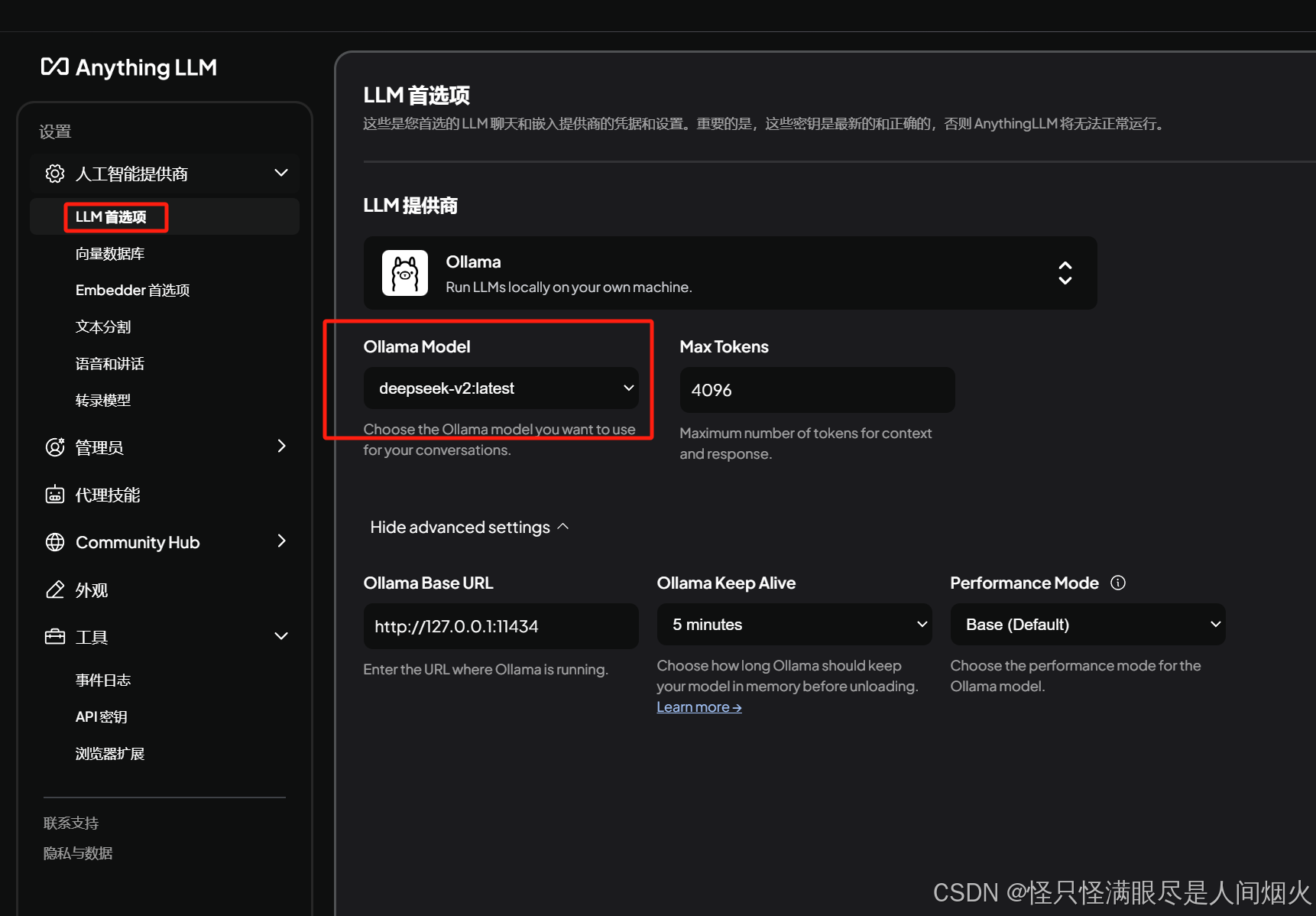Open 语音和讲话 settings
Screen dimensions: 1316x916
(110, 364)
